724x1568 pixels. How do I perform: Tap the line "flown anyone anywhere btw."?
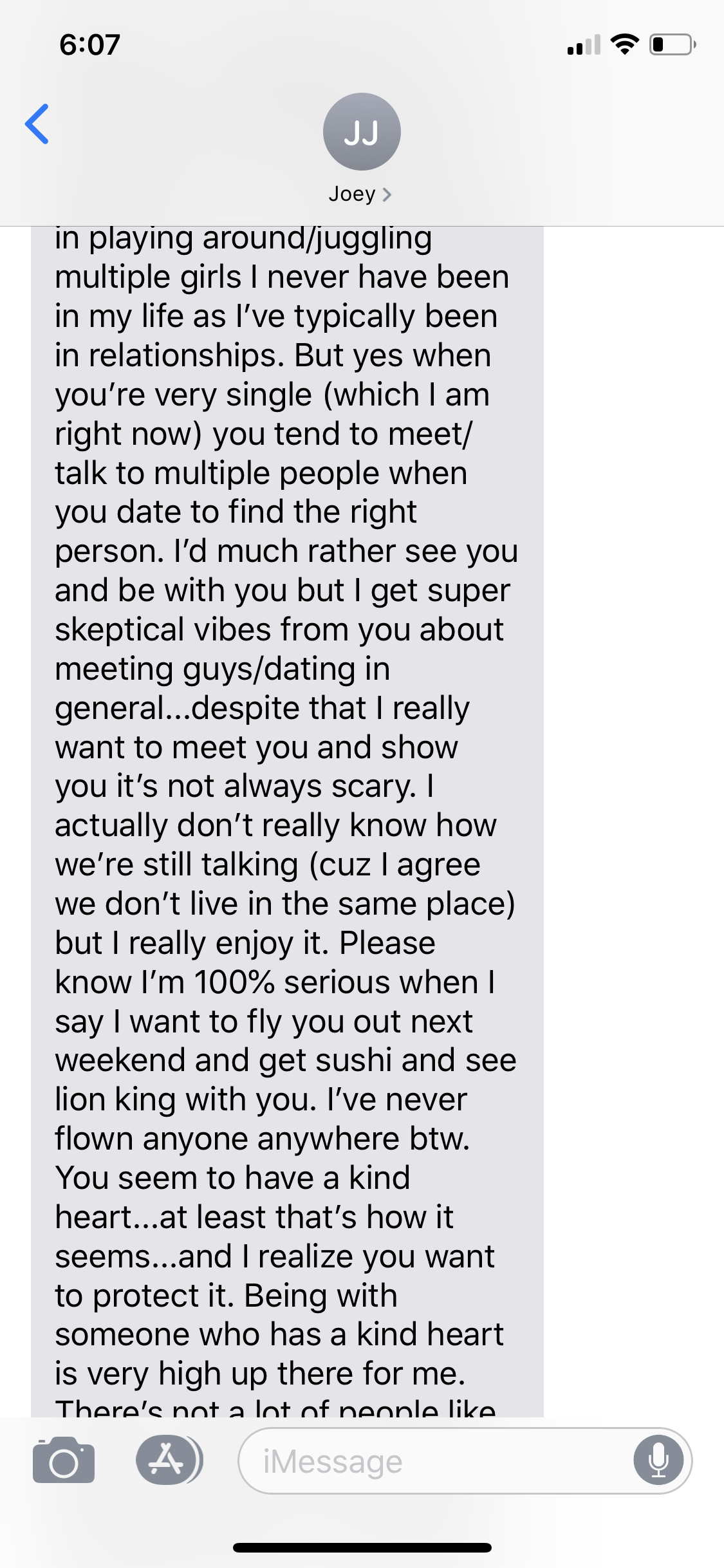[x=263, y=1139]
